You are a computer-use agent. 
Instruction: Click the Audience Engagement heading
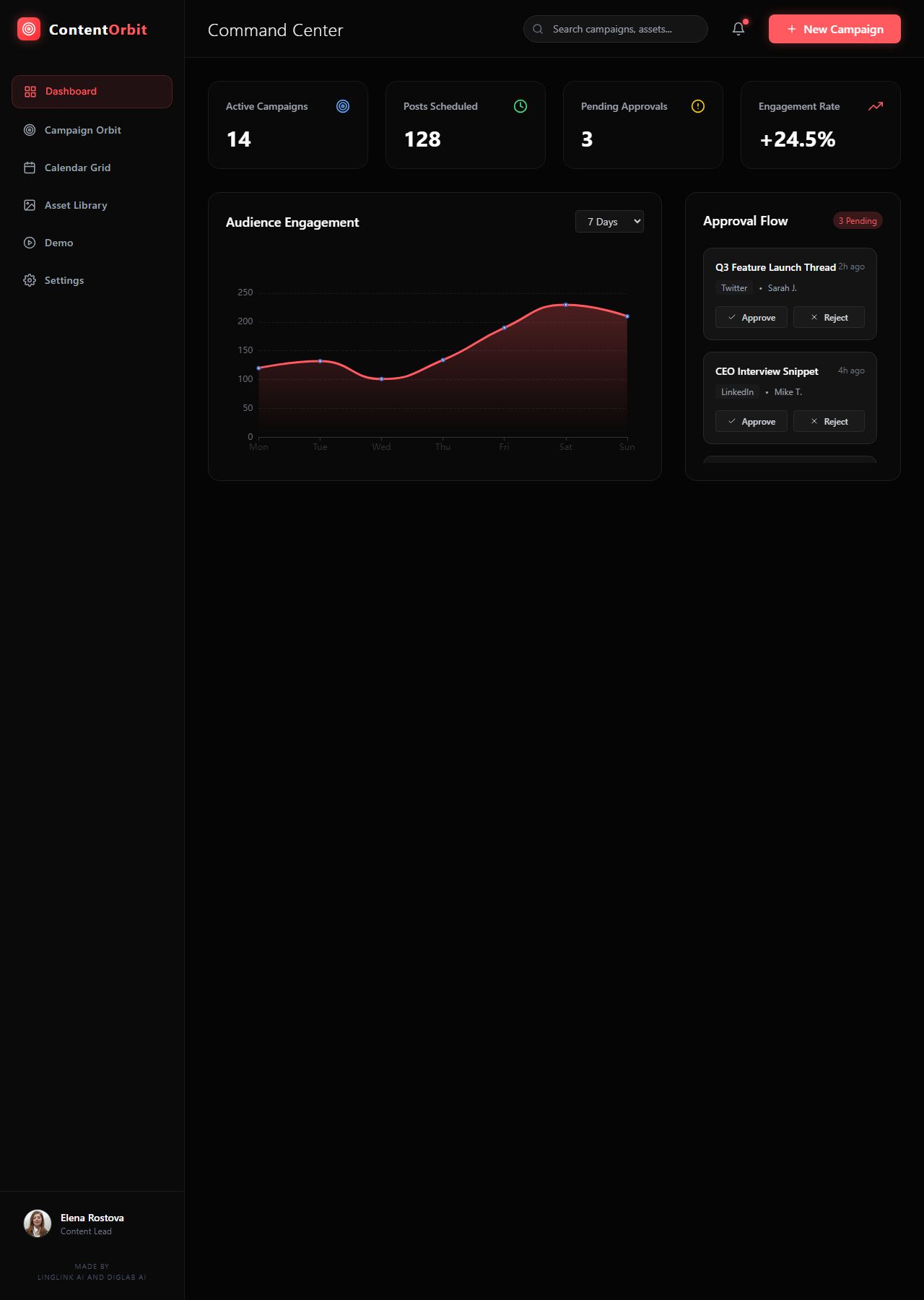(292, 222)
